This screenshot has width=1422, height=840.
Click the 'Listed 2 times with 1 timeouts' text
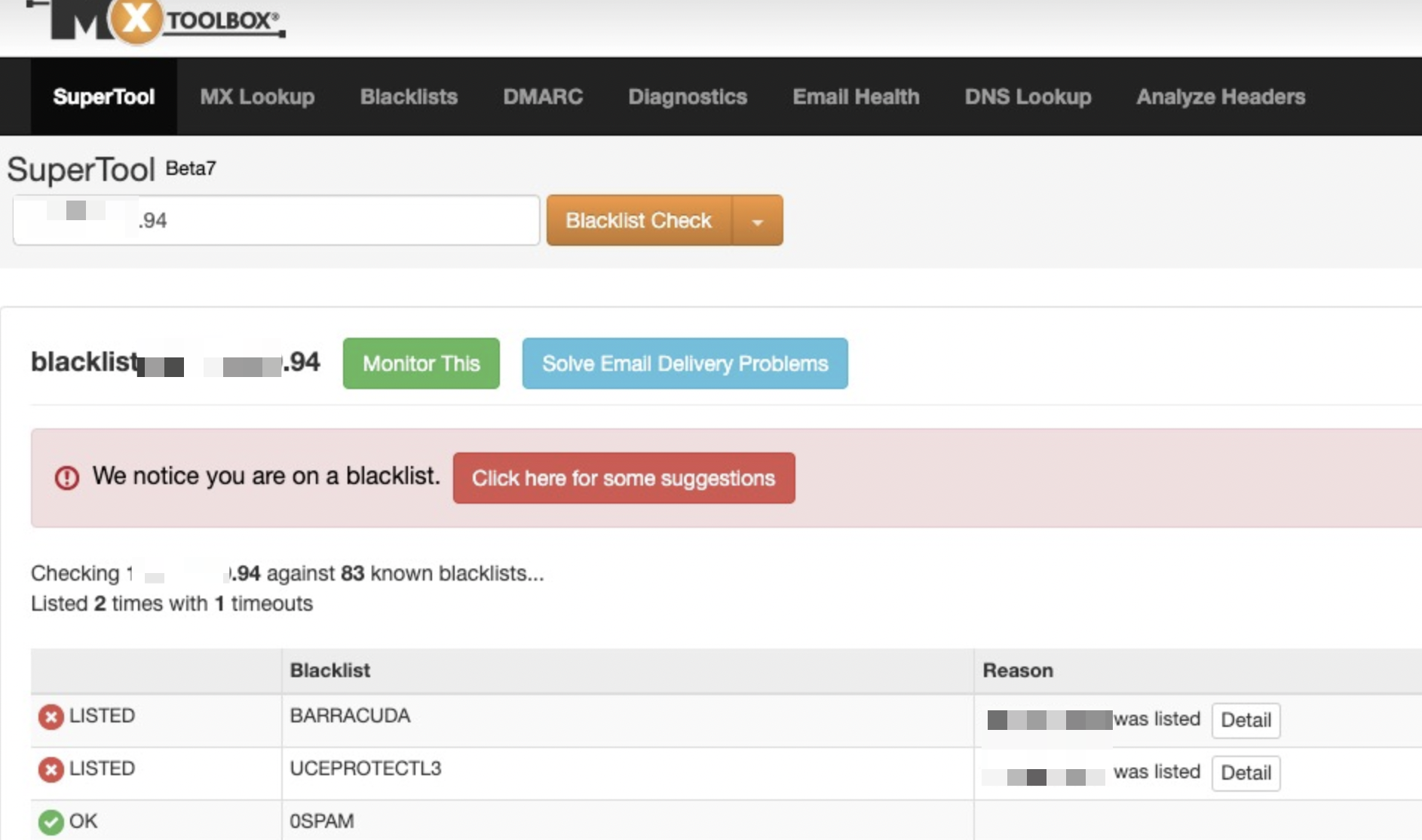(x=171, y=603)
